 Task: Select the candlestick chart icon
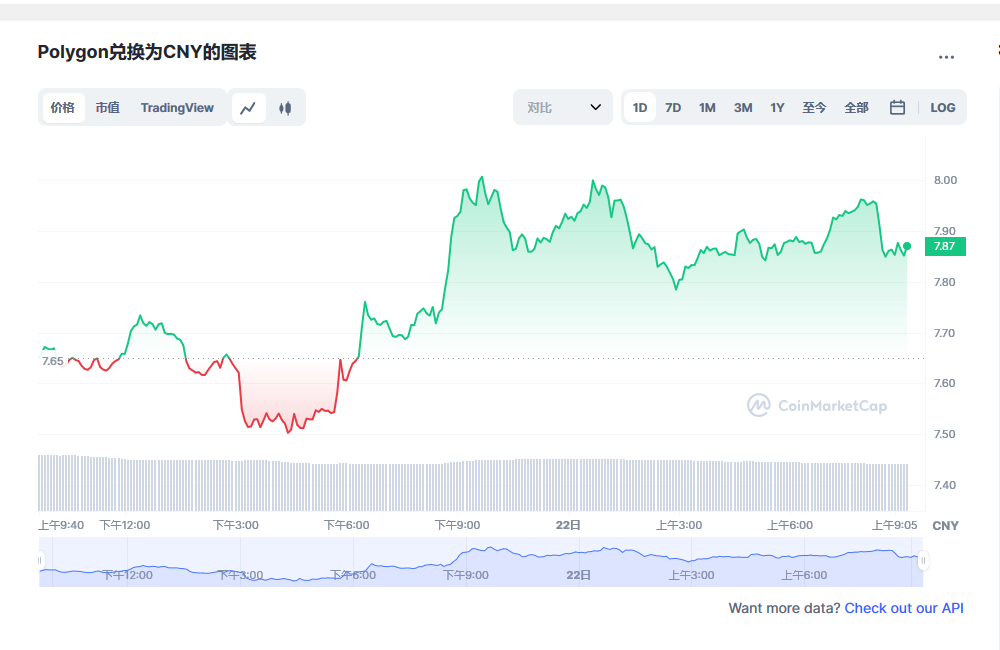[x=285, y=107]
